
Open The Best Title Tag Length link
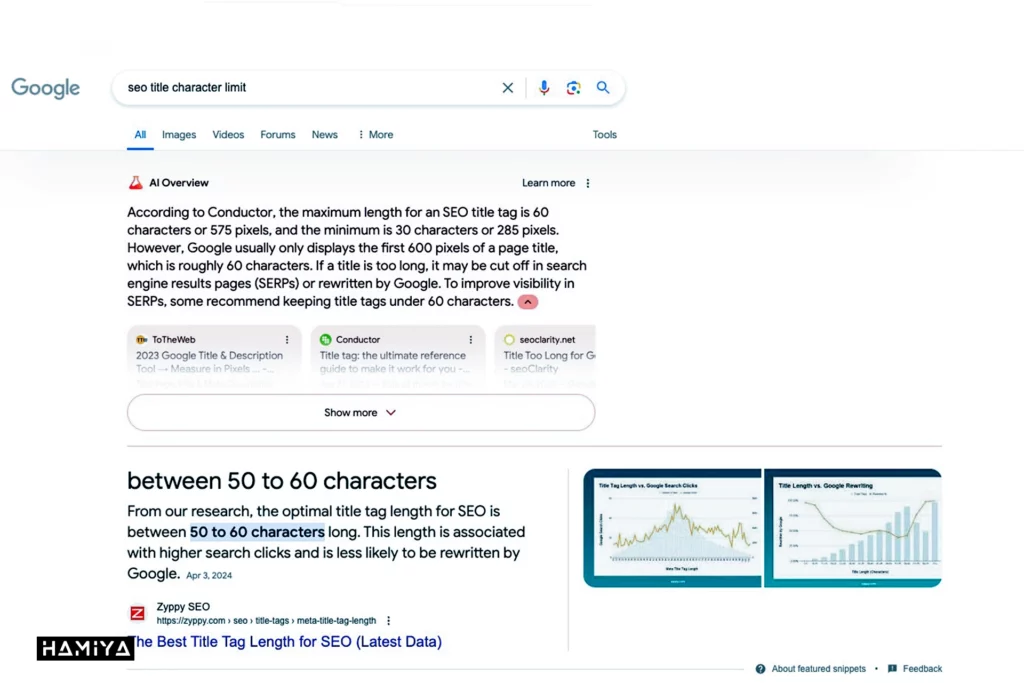pos(285,641)
